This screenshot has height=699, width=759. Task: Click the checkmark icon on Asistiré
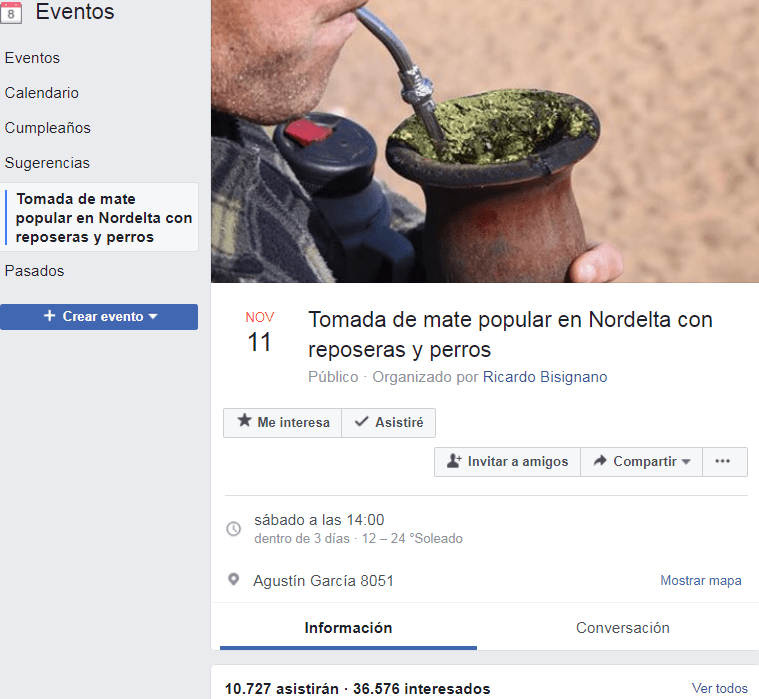coord(361,421)
